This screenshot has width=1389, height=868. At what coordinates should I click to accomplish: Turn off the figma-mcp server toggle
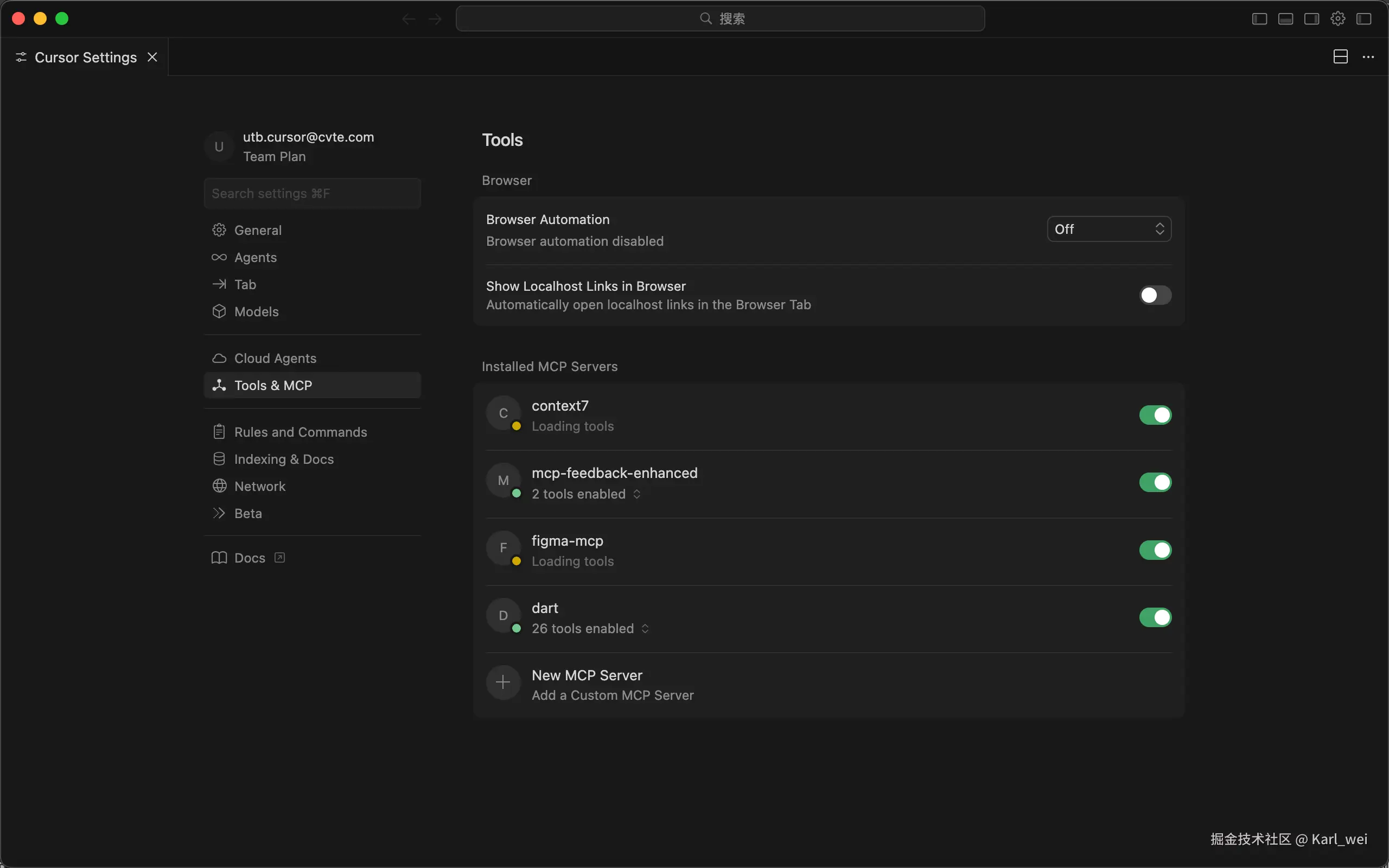(x=1154, y=550)
